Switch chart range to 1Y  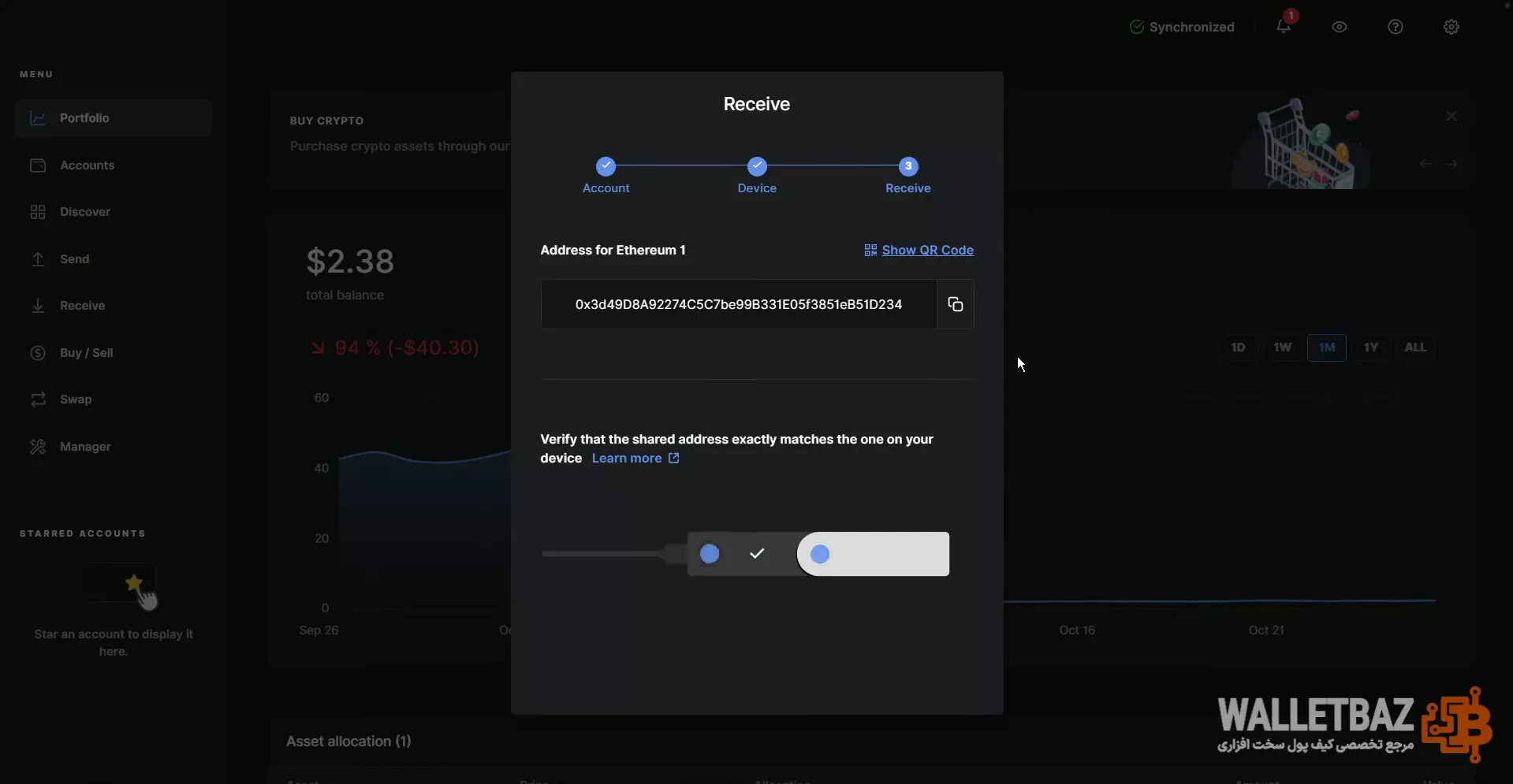coord(1371,347)
